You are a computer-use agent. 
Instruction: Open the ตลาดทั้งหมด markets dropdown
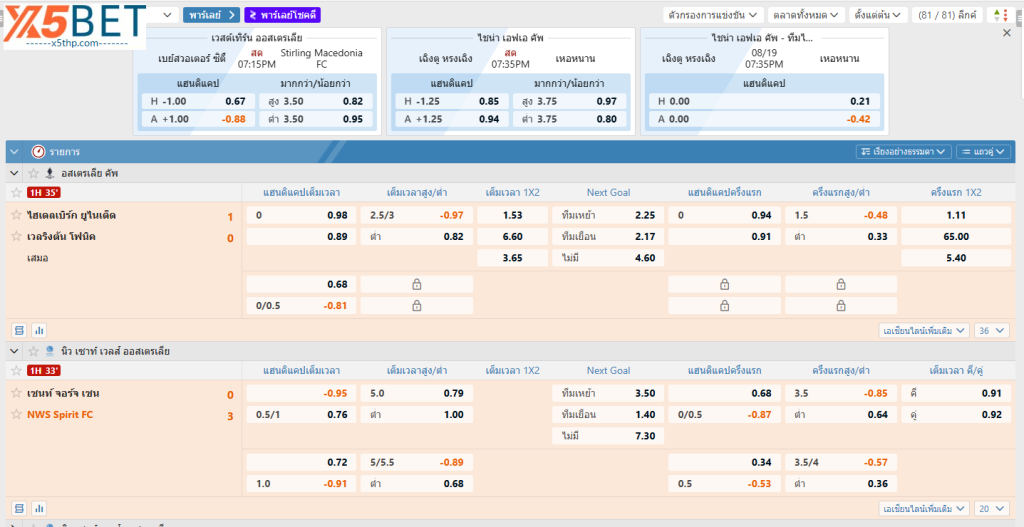[x=806, y=15]
